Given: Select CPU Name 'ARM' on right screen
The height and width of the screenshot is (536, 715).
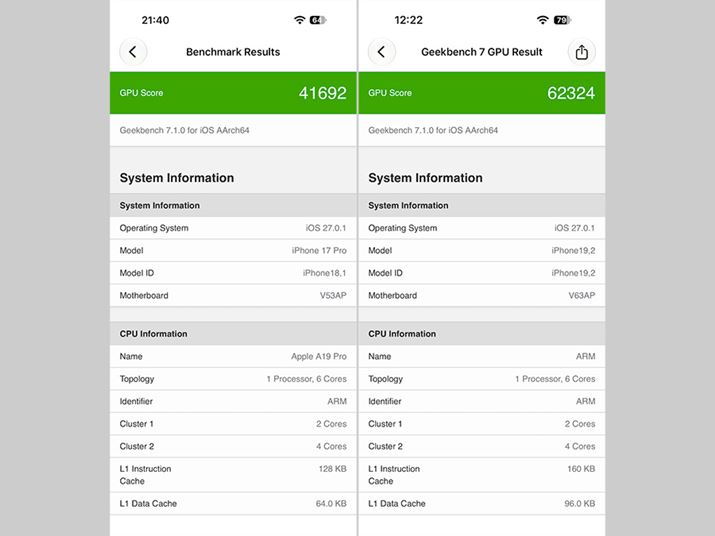Looking at the screenshot, I should point(585,356).
